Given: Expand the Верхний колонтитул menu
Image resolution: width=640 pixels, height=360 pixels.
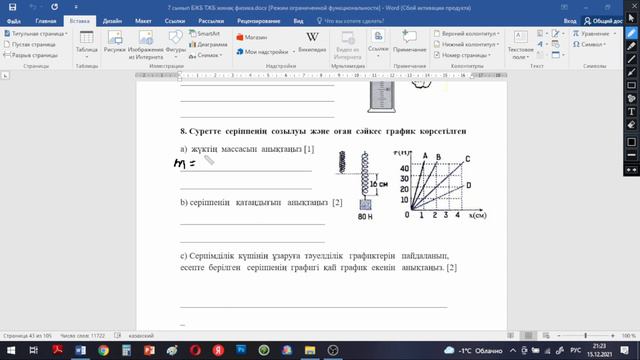Looking at the screenshot, I should (x=467, y=33).
